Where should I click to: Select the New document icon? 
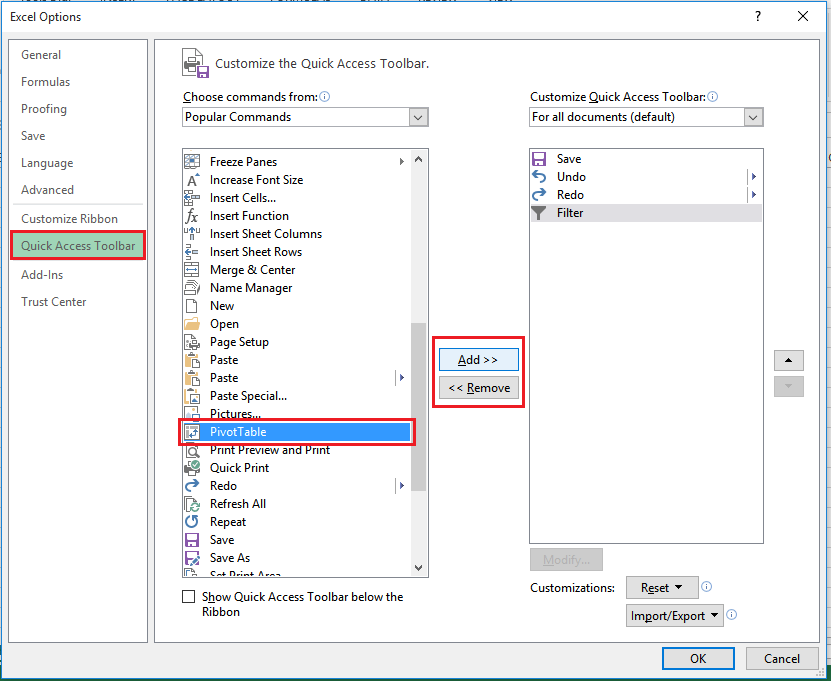[192, 306]
